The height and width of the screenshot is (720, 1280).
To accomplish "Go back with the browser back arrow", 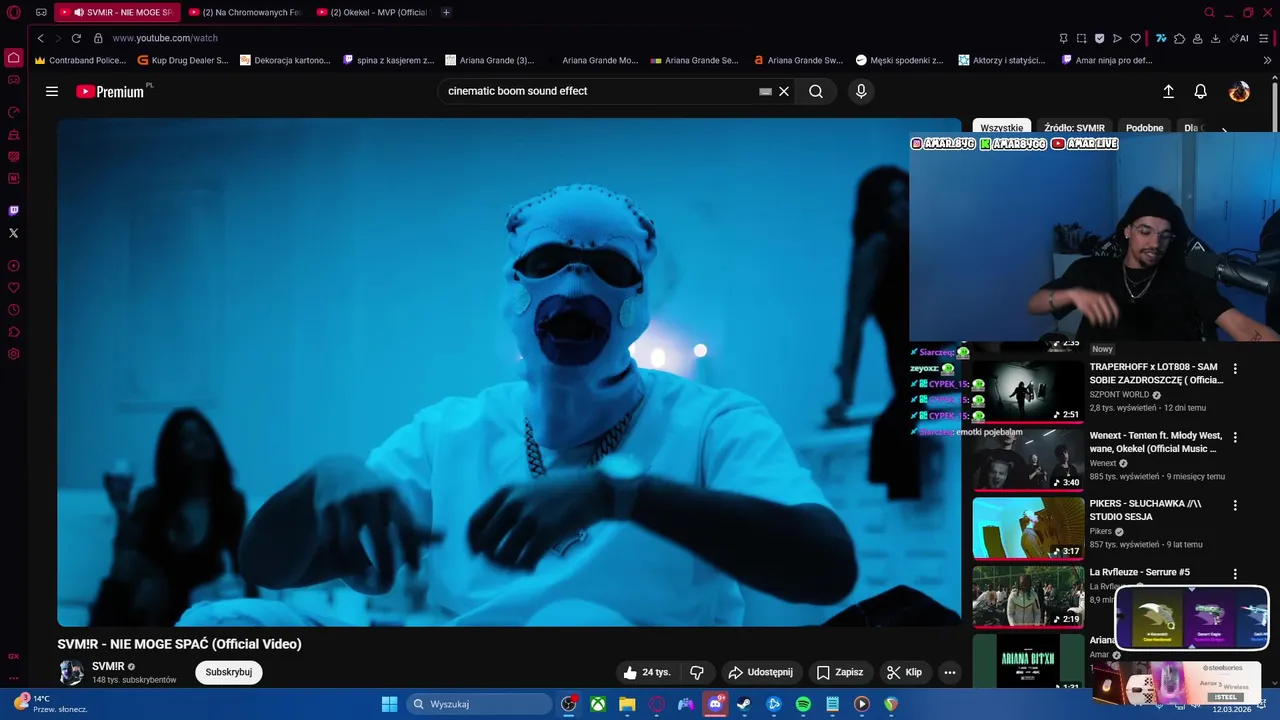I will coord(40,38).
